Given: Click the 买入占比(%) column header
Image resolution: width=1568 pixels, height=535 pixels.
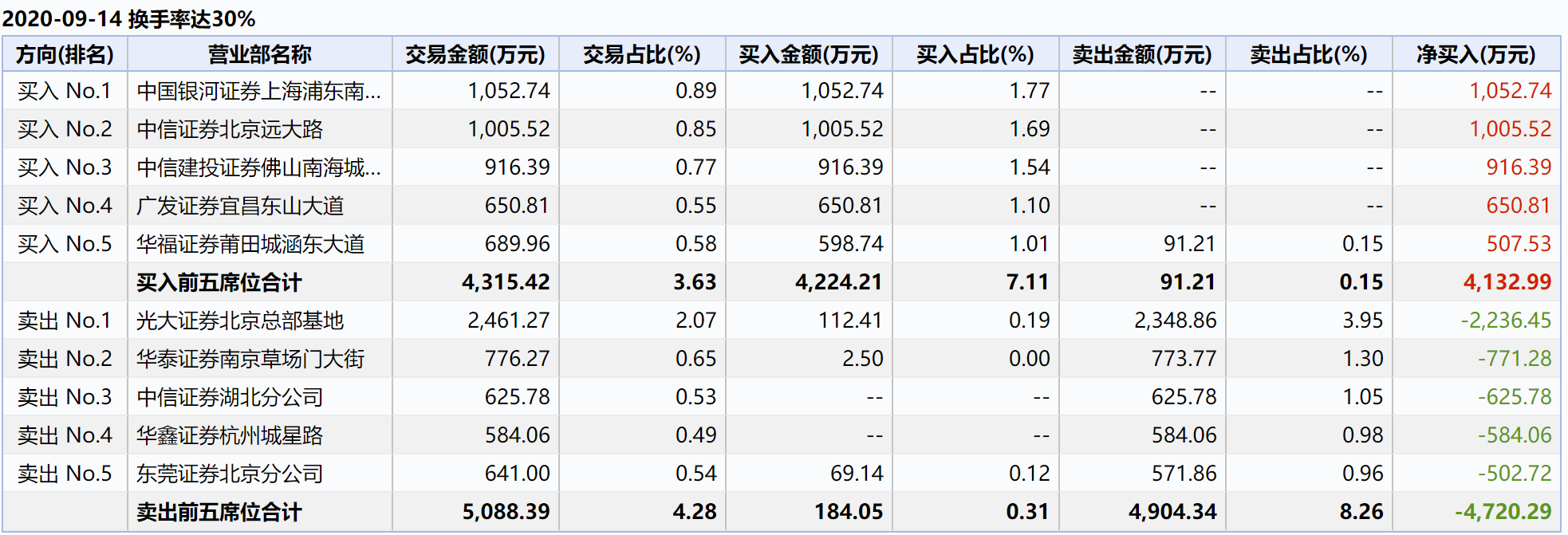Looking at the screenshot, I should click(975, 54).
